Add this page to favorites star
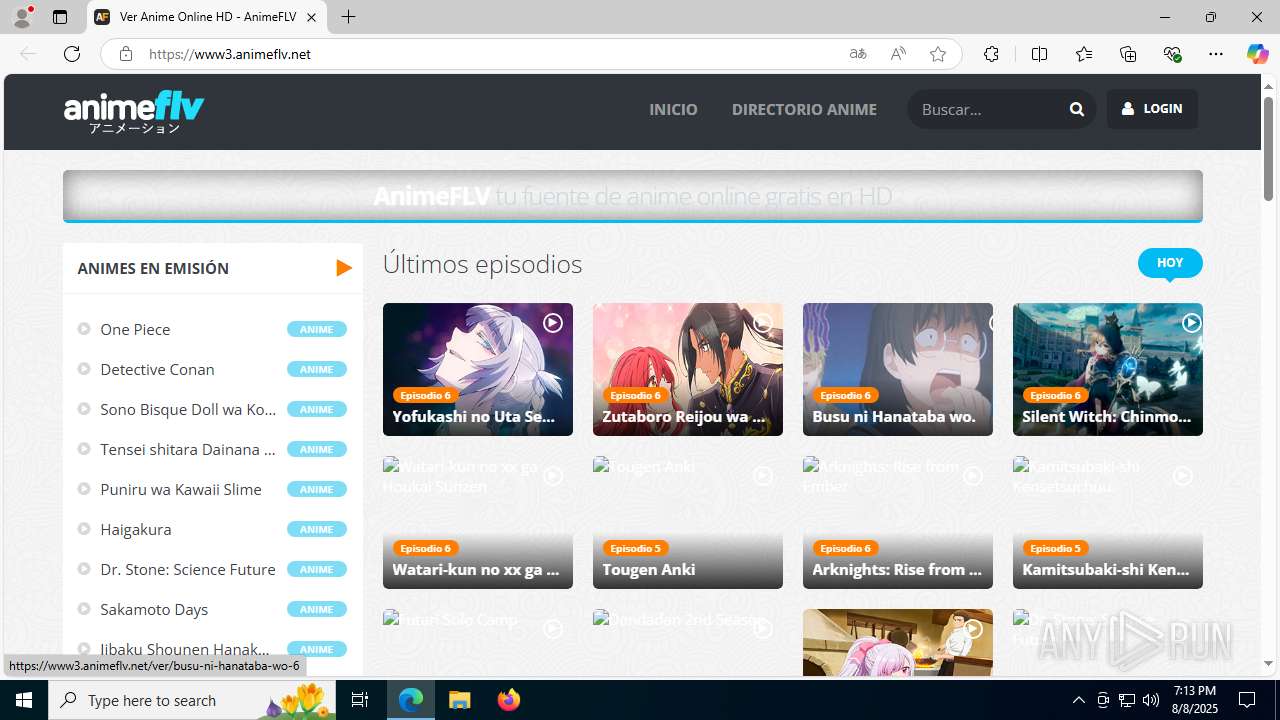 point(937,54)
